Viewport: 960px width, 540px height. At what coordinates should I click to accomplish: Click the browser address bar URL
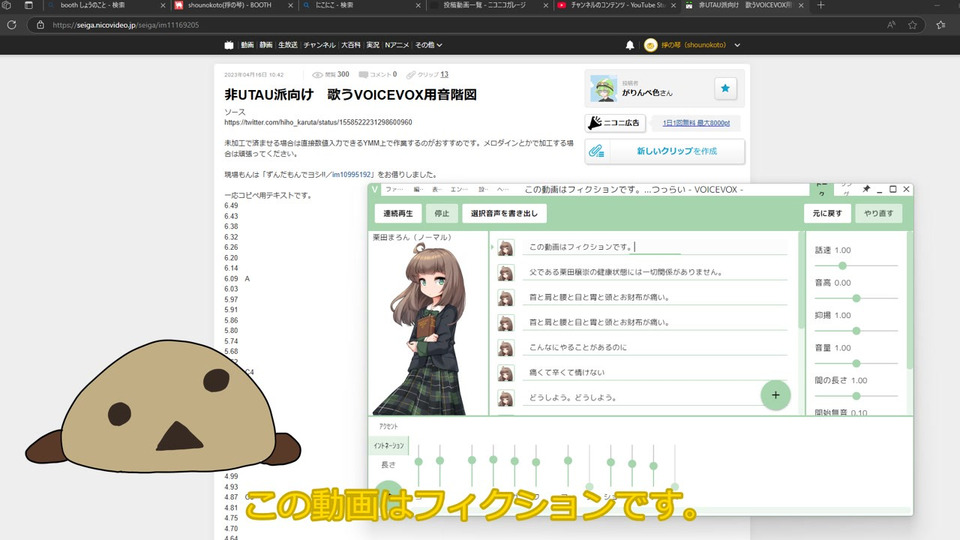126,25
